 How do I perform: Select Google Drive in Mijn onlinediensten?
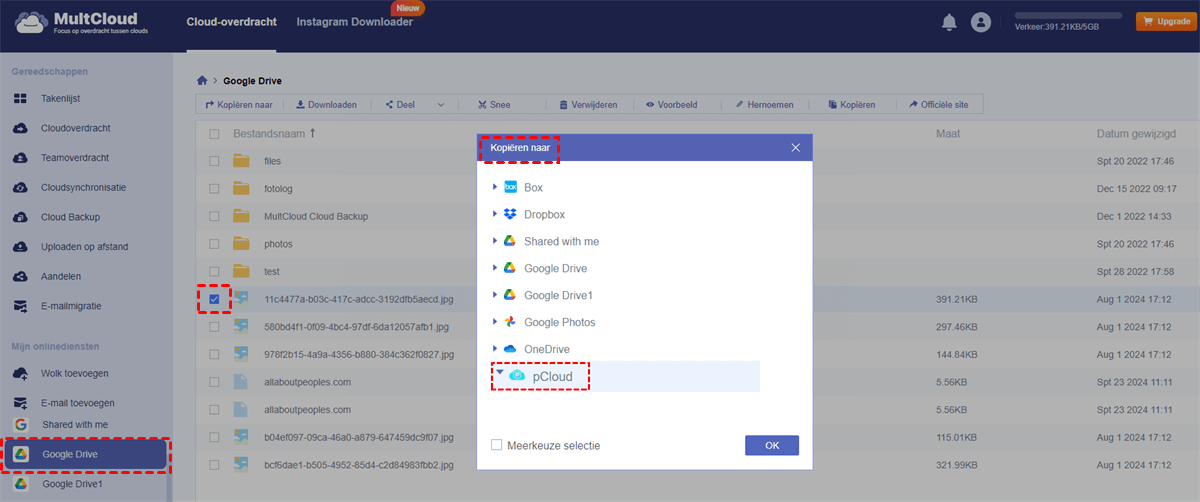click(x=85, y=455)
